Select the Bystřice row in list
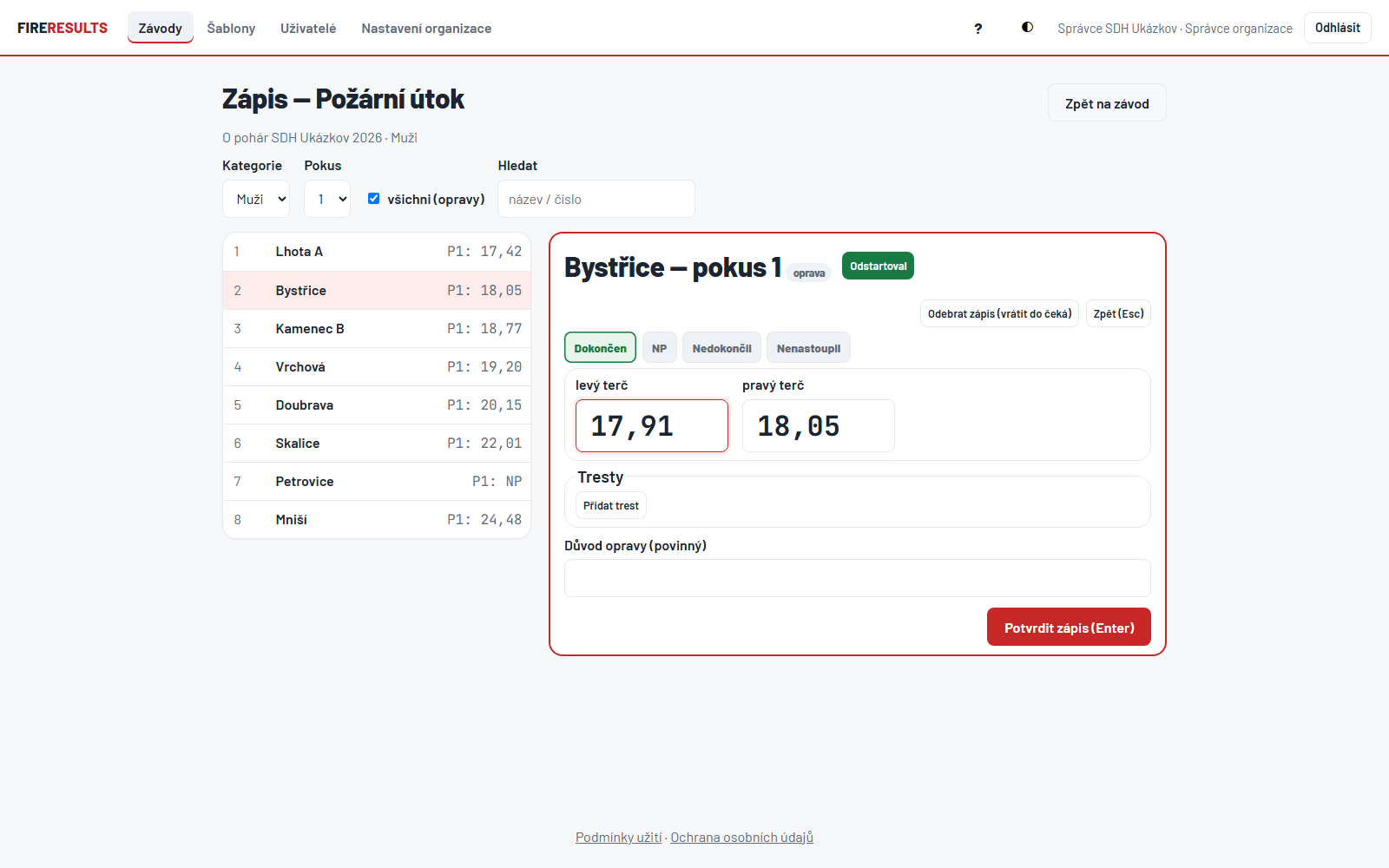Image resolution: width=1389 pixels, height=868 pixels. (x=377, y=290)
